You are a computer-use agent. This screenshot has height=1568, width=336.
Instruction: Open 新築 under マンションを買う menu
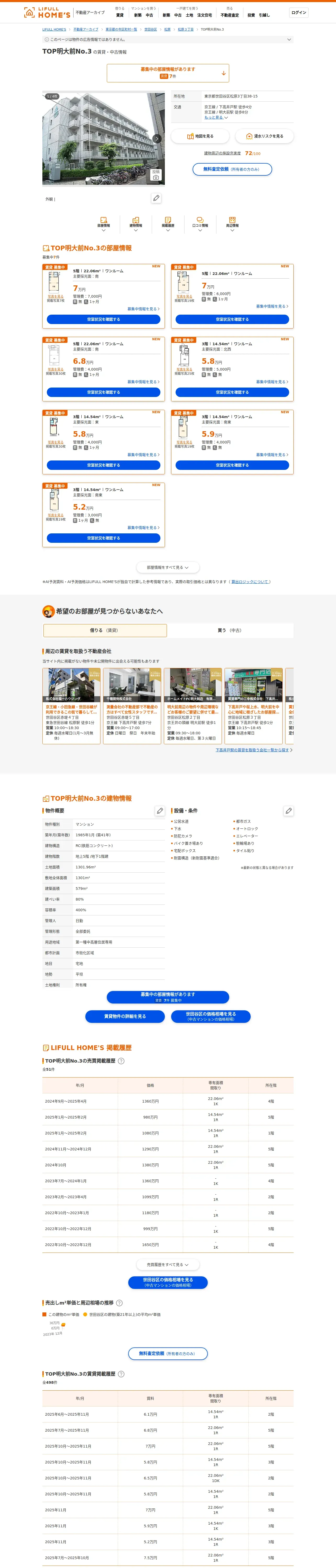click(138, 15)
